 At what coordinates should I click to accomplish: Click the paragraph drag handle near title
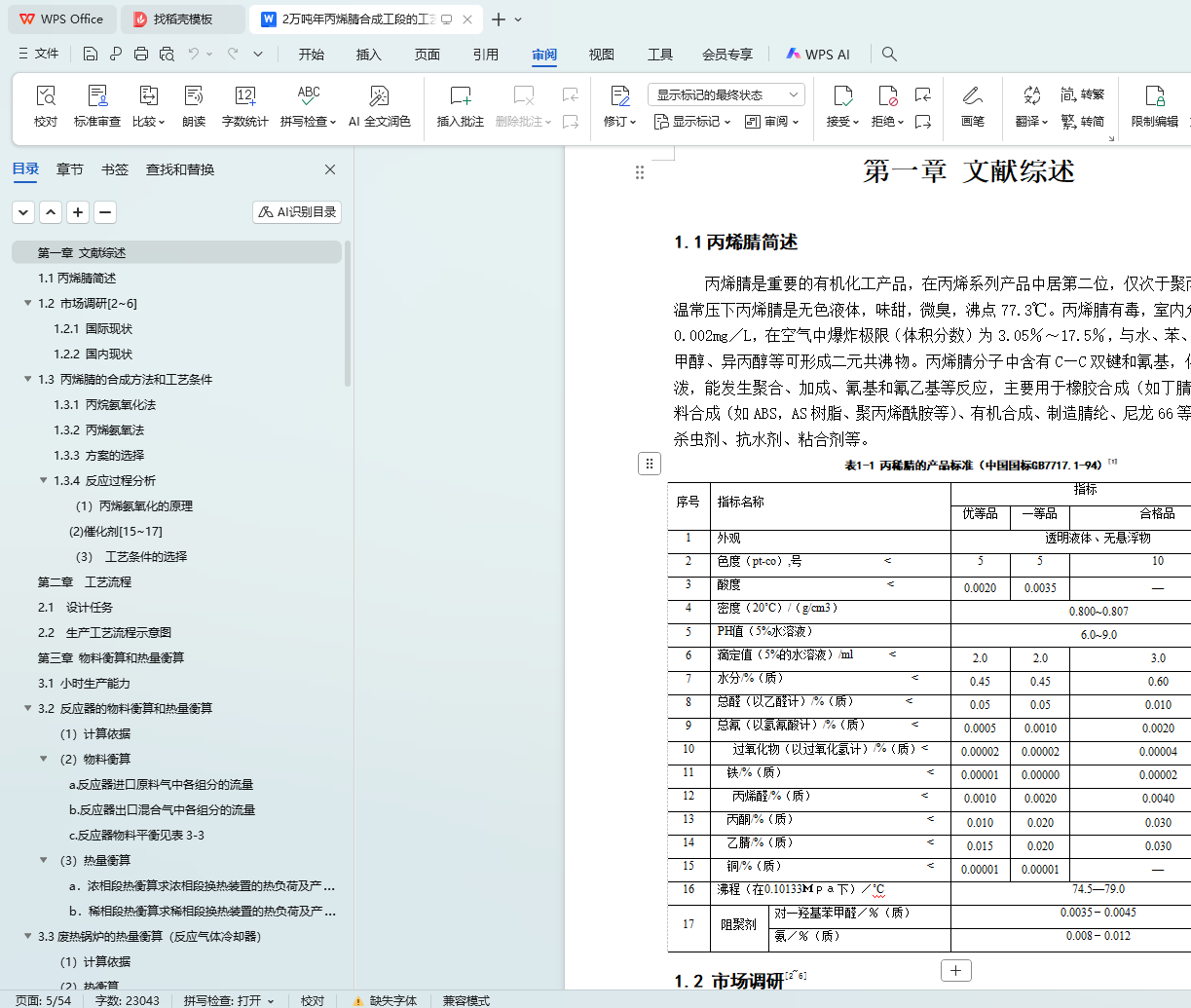(640, 172)
